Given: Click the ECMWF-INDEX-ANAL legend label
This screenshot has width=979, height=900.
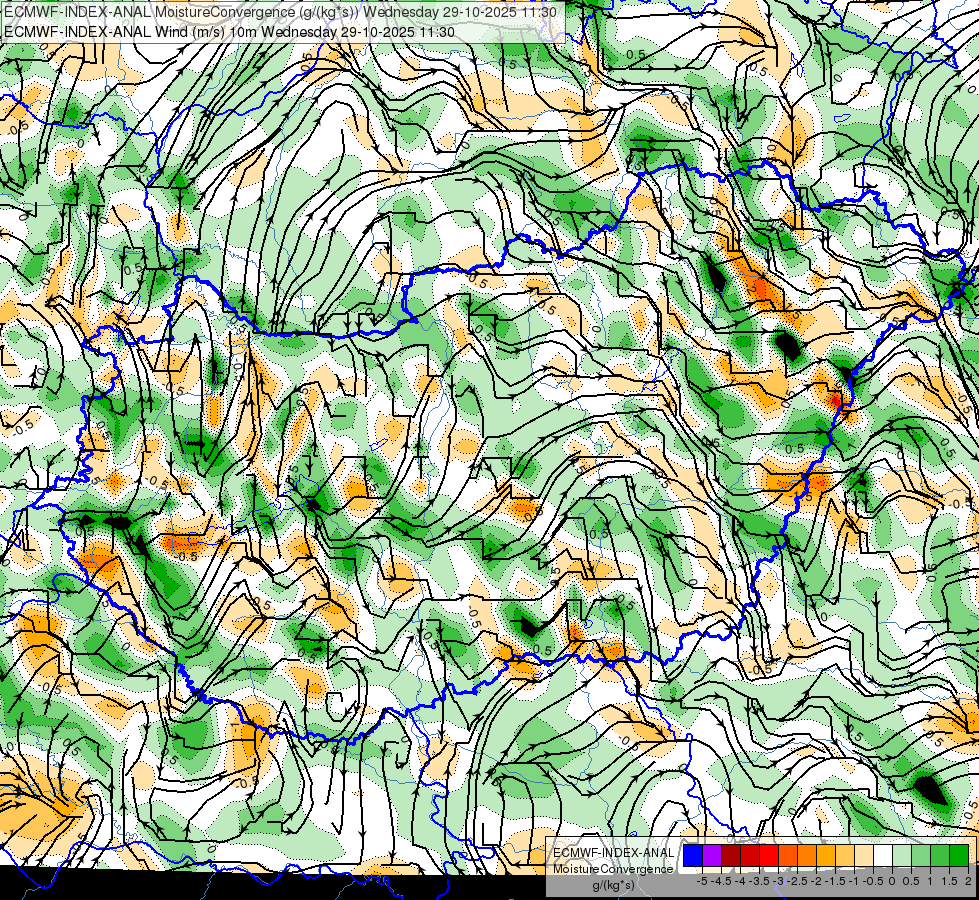Looking at the screenshot, I should pos(614,853).
